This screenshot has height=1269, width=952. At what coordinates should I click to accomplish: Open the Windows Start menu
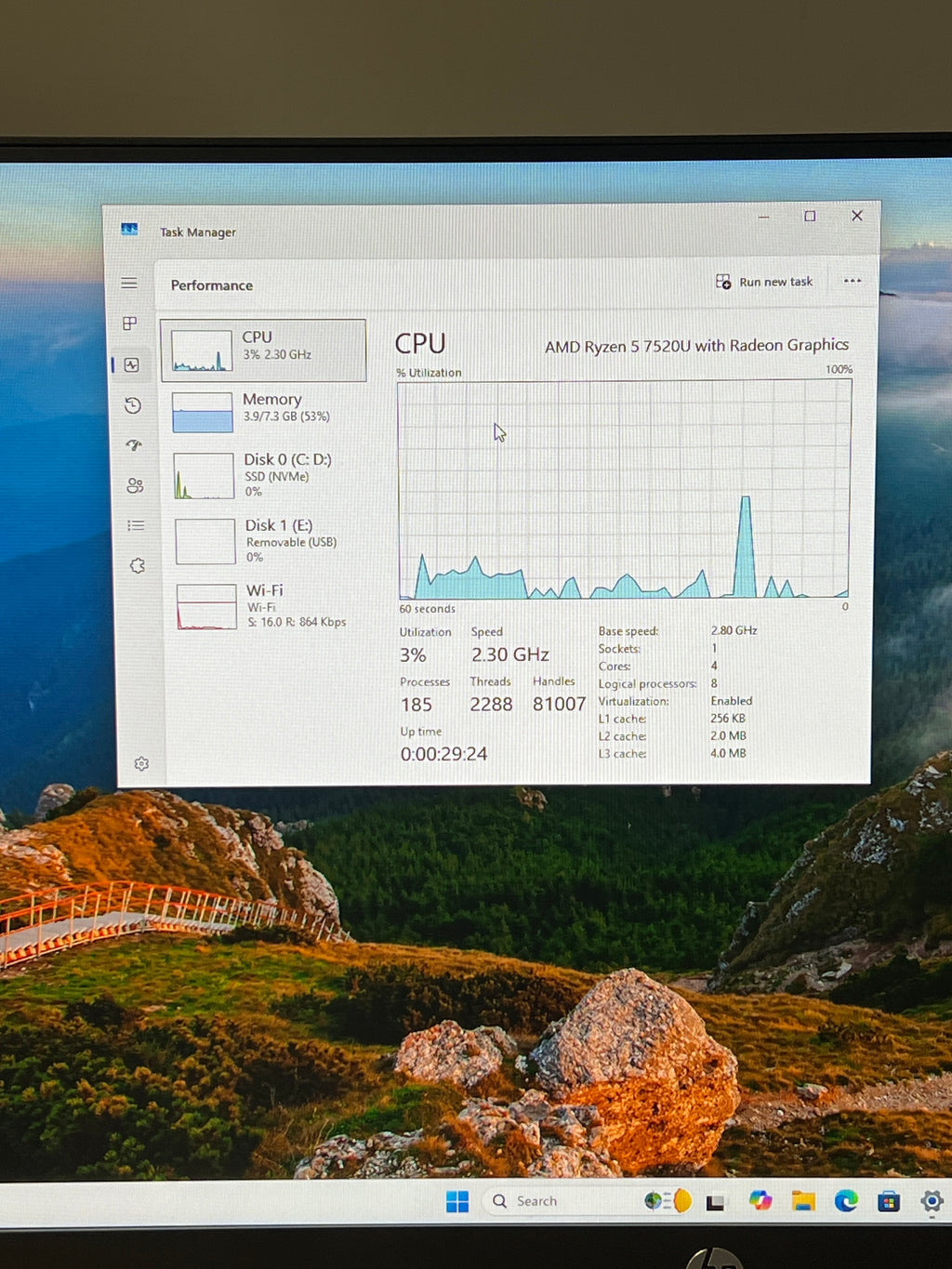tap(457, 1201)
